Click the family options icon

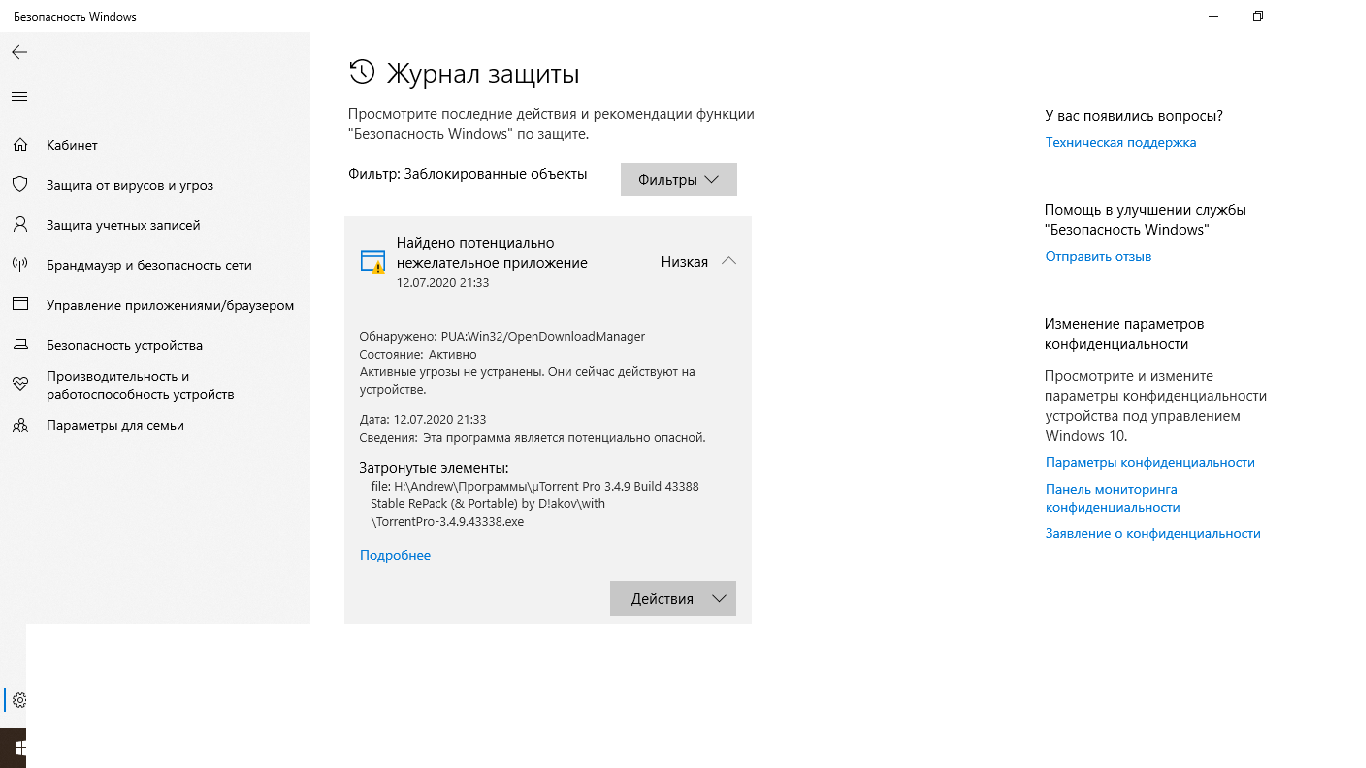click(x=20, y=425)
